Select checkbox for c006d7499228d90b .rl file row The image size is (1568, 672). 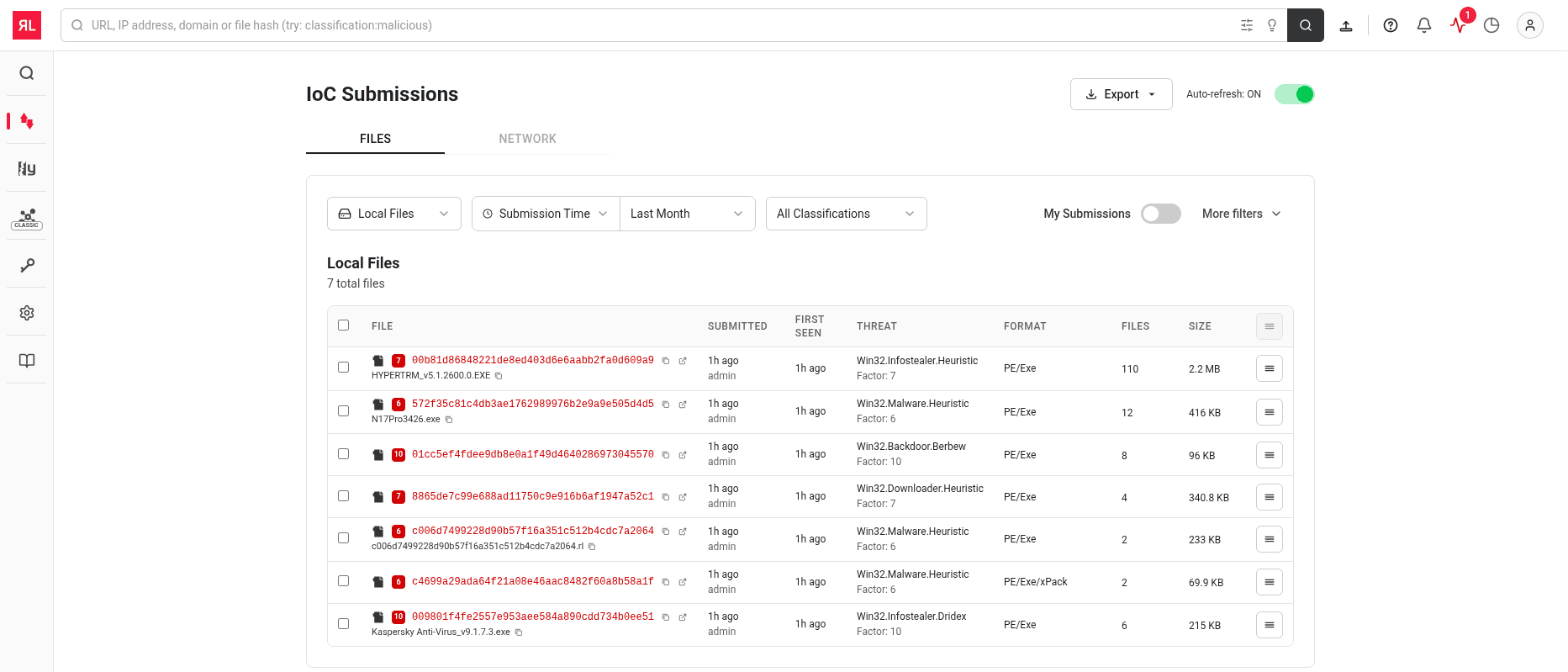[344, 537]
